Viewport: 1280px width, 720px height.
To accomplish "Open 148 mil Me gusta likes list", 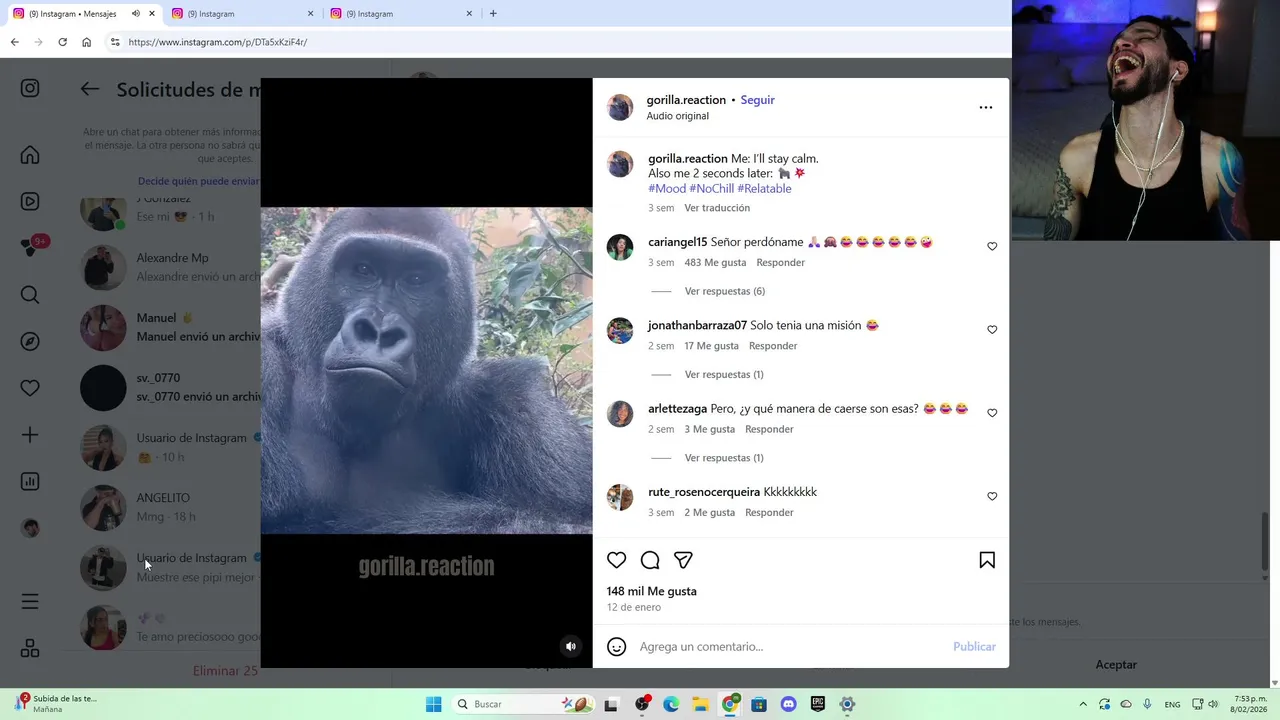I will coord(652,591).
